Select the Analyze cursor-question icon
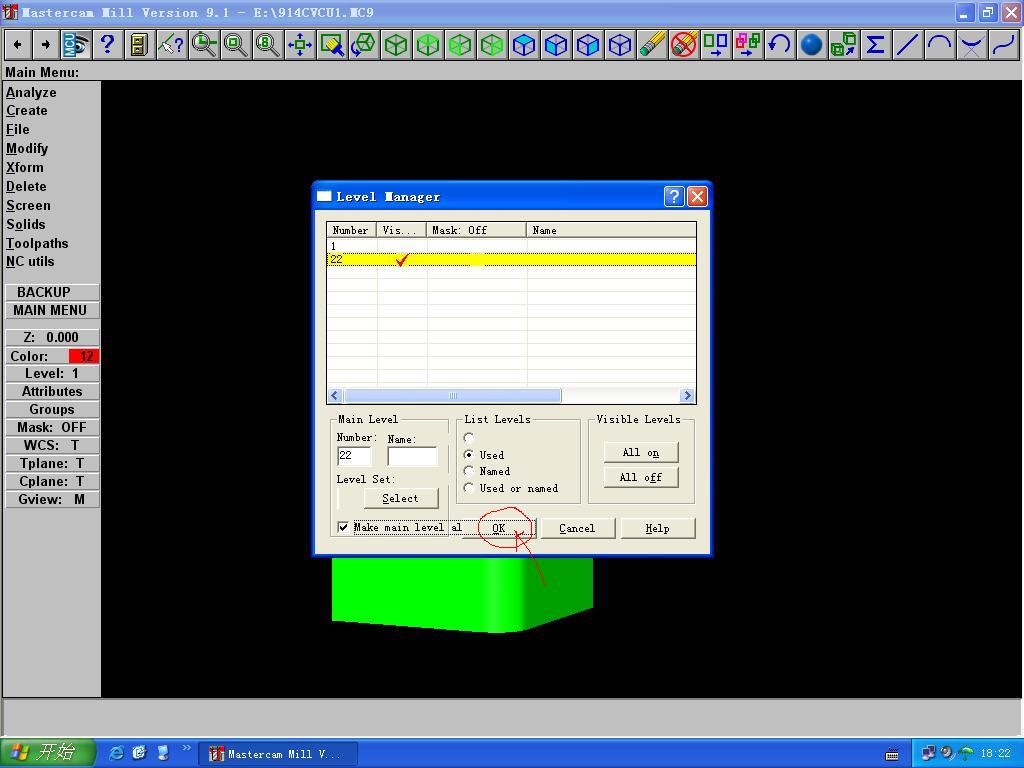The width and height of the screenshot is (1024, 768). [172, 45]
